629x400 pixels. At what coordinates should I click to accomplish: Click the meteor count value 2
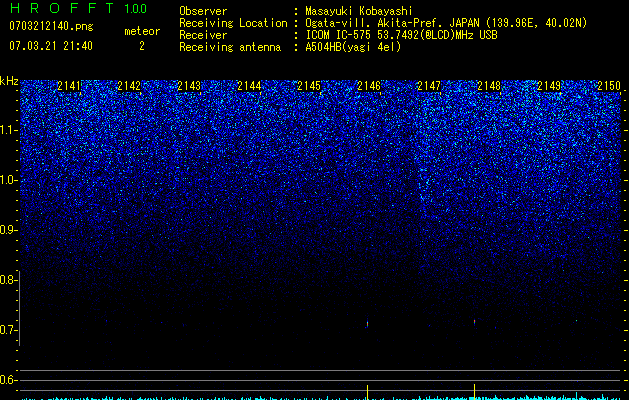(142, 46)
